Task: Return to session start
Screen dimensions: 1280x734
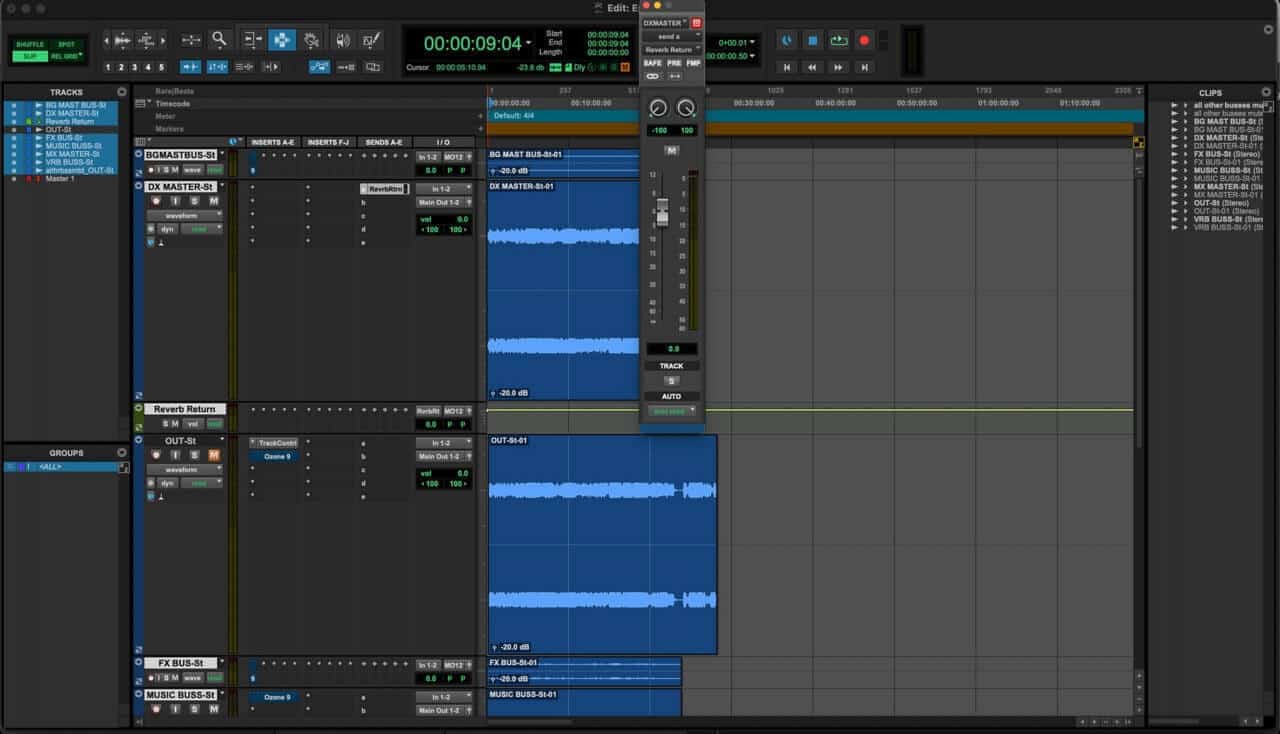Action: [x=787, y=67]
